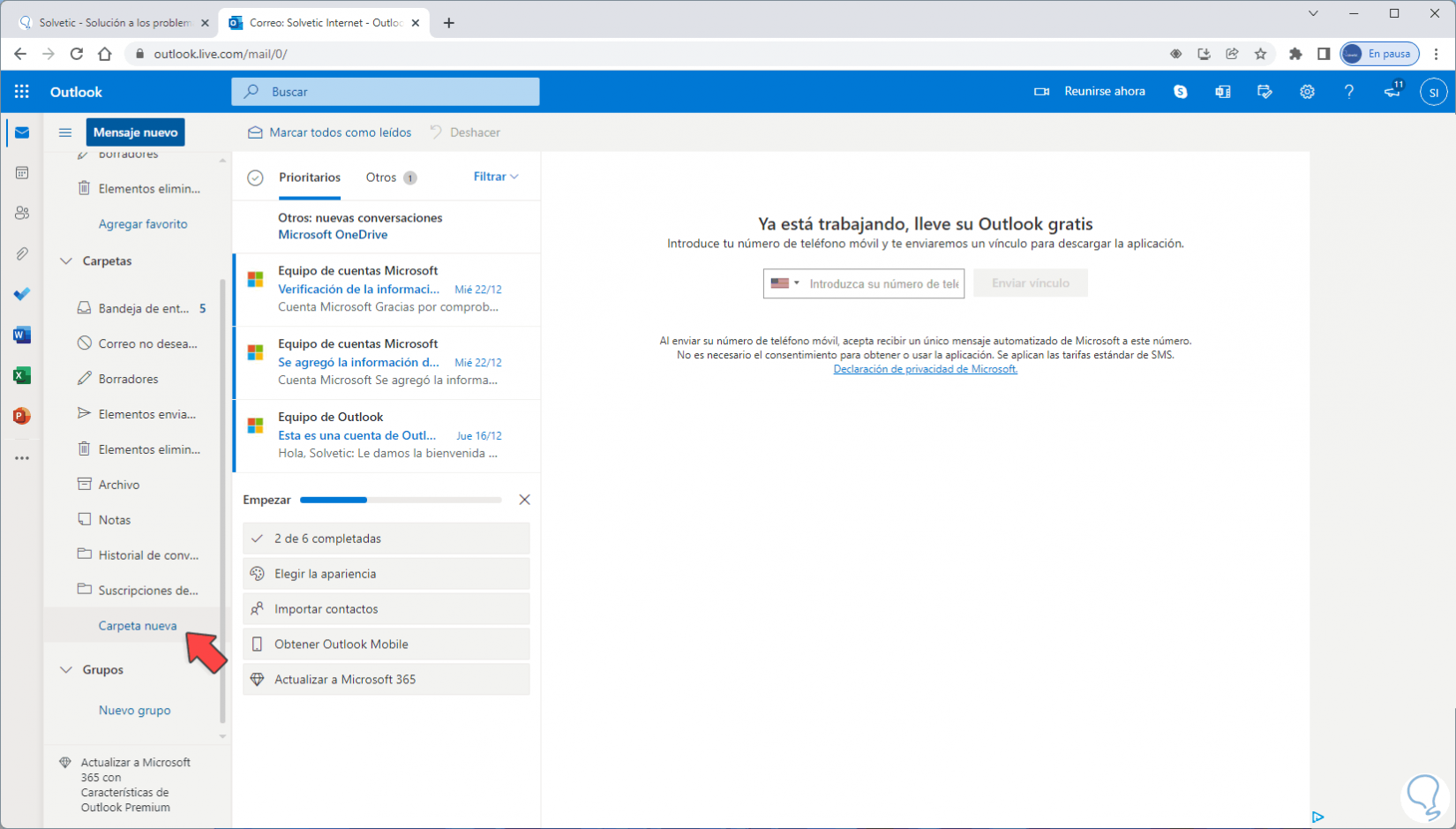Open the People contacts module
1456x829 pixels.
point(22,213)
